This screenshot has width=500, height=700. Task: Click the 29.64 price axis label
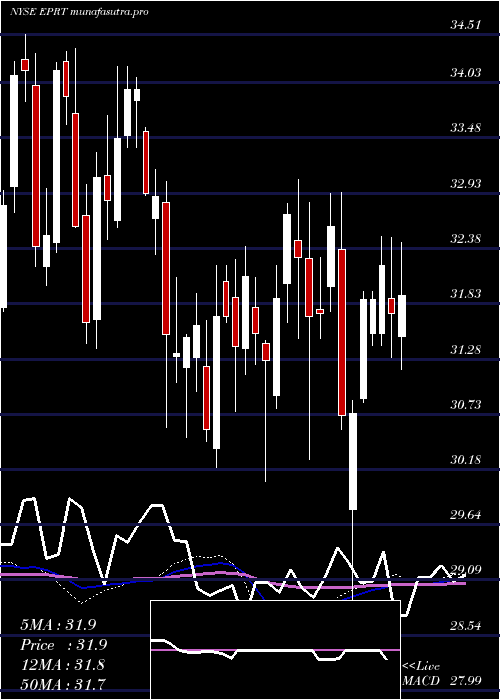click(465, 515)
